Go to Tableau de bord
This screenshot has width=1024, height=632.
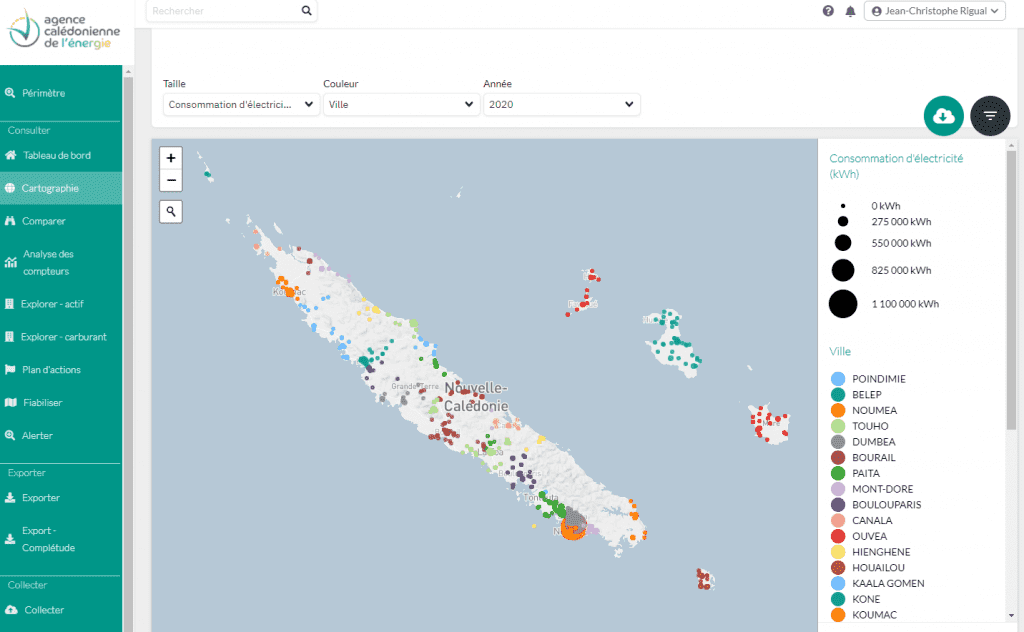pos(57,155)
